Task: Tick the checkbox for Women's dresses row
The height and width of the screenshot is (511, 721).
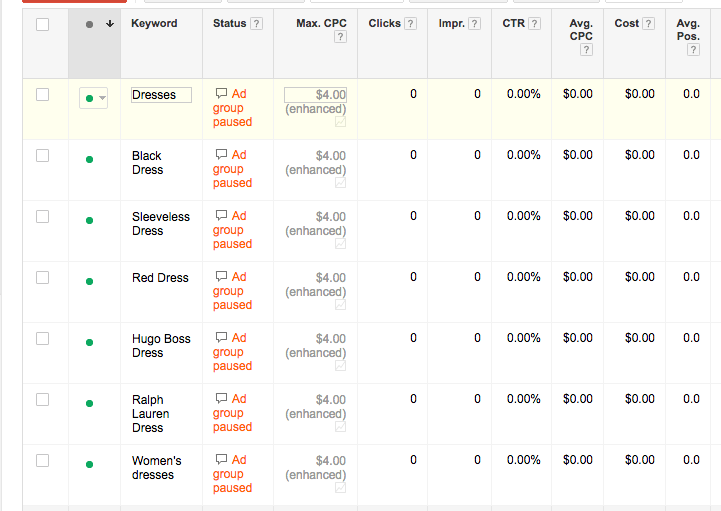Action: point(42,460)
